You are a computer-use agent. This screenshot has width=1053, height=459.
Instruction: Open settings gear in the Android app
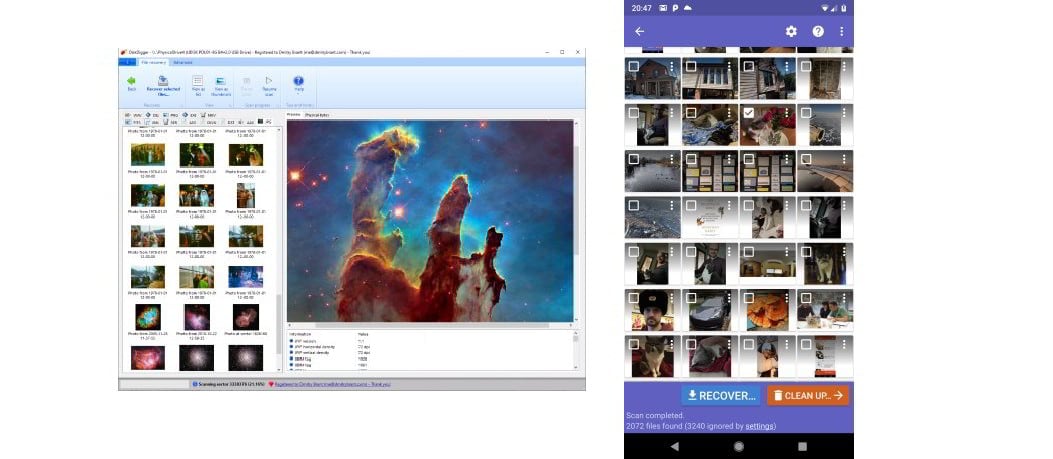(x=791, y=31)
